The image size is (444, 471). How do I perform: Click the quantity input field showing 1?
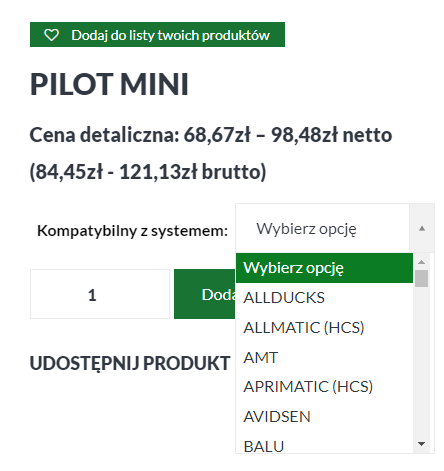(100, 294)
